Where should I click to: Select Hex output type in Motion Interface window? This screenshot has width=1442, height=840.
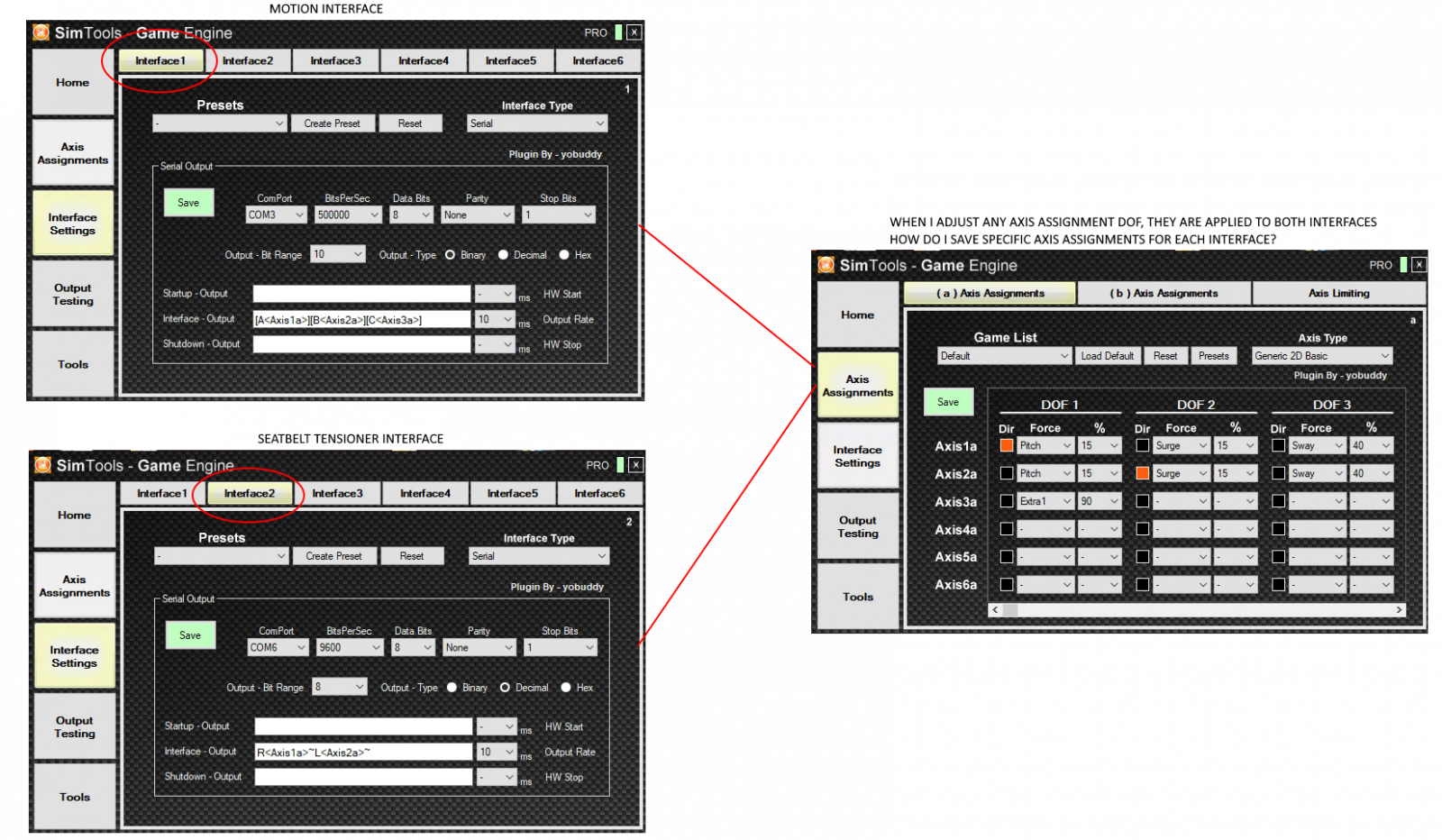(x=564, y=255)
